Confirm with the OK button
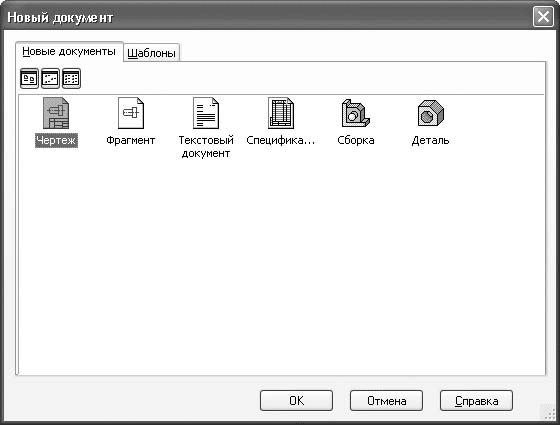The height and width of the screenshot is (425, 560). point(296,401)
